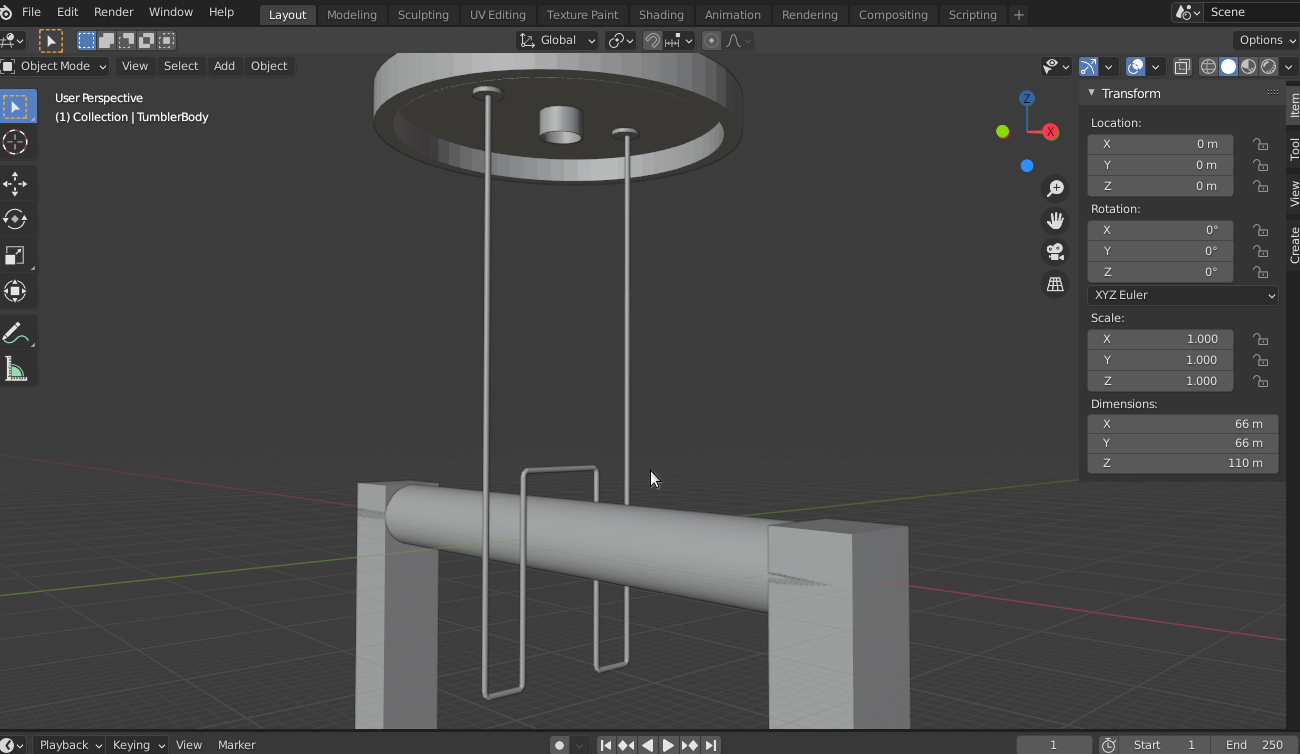Viewport: 1300px width, 754px height.
Task: Set selection mode to subtract selection
Action: 127,41
